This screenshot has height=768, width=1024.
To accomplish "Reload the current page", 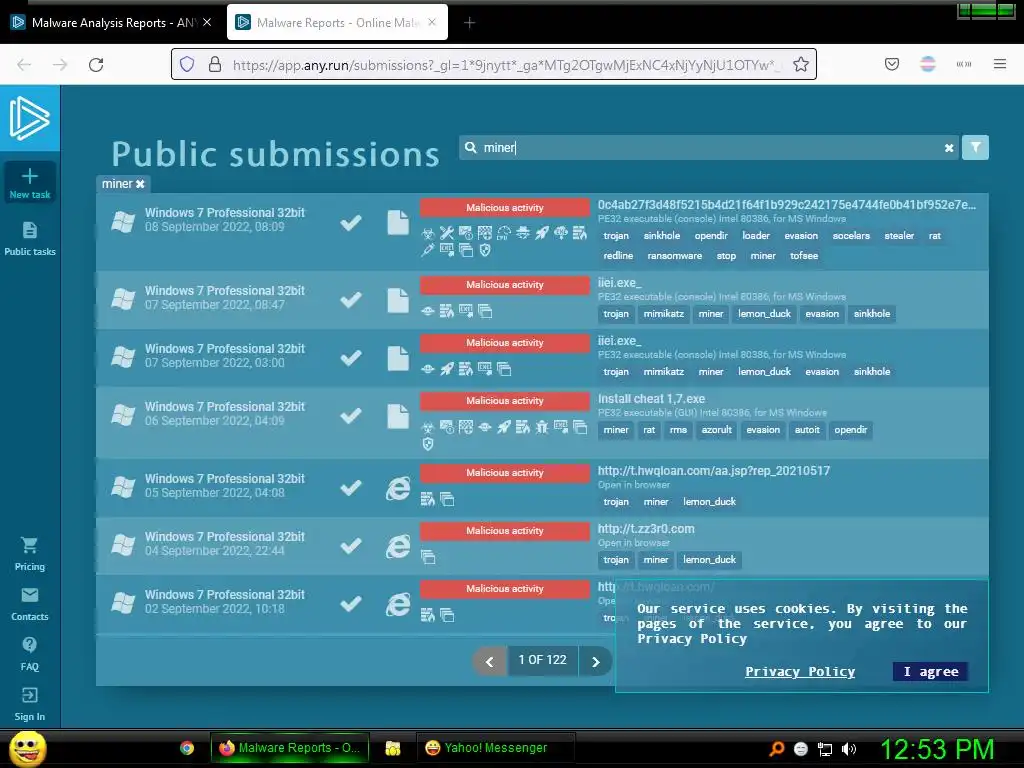I will click(x=96, y=65).
